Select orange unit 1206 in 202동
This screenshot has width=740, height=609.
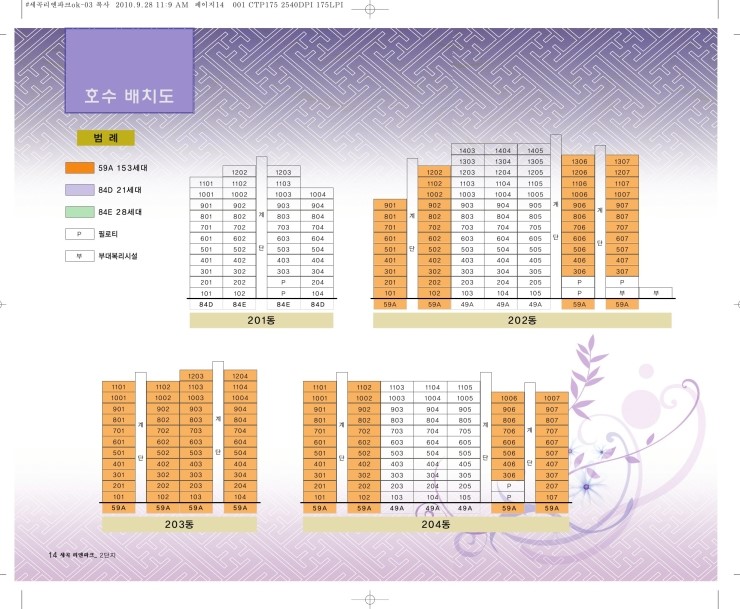pyautogui.click(x=580, y=172)
